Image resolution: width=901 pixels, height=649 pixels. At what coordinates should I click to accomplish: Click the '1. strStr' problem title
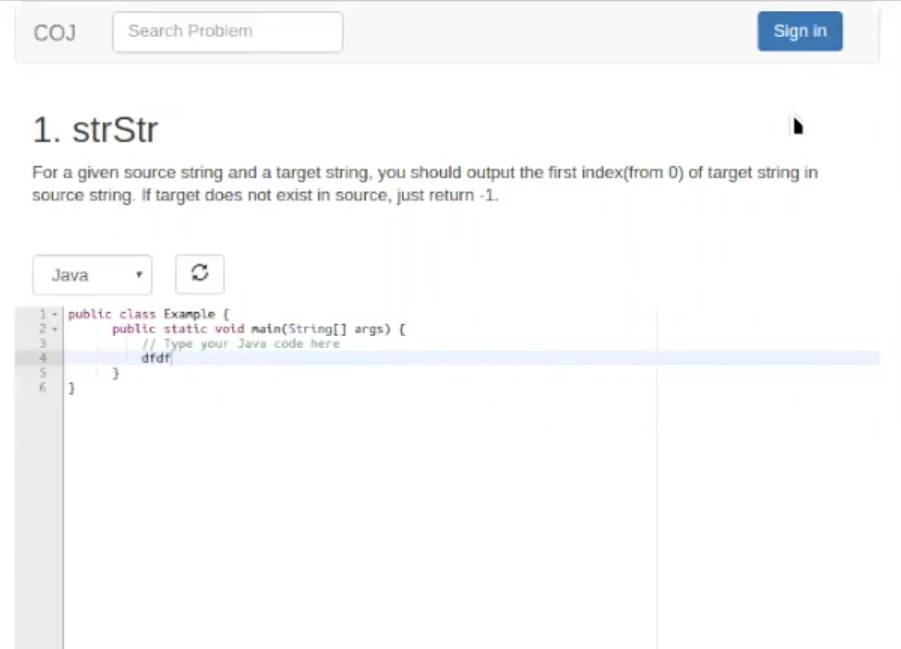[95, 130]
